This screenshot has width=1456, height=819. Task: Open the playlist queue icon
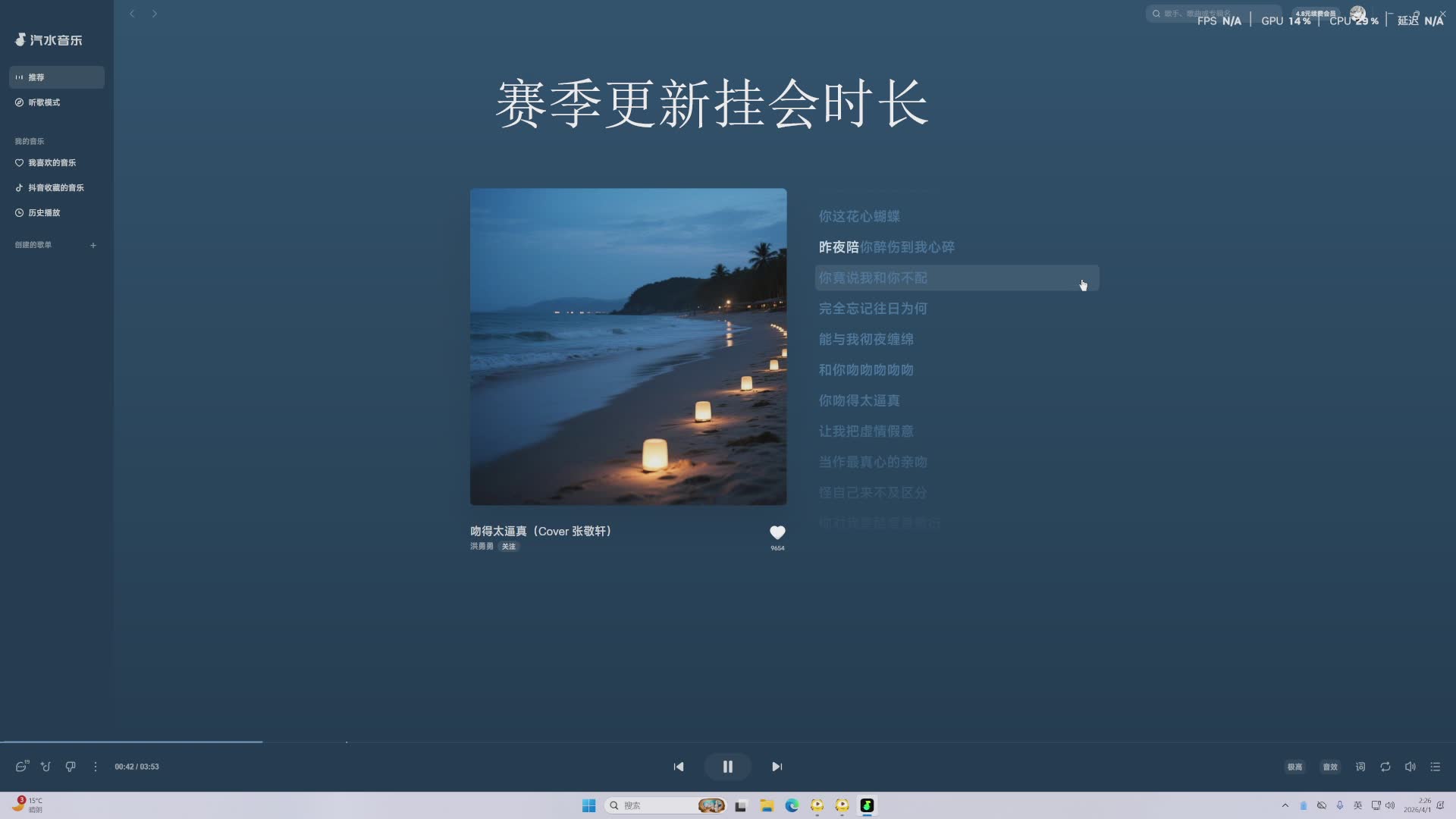click(x=1435, y=767)
